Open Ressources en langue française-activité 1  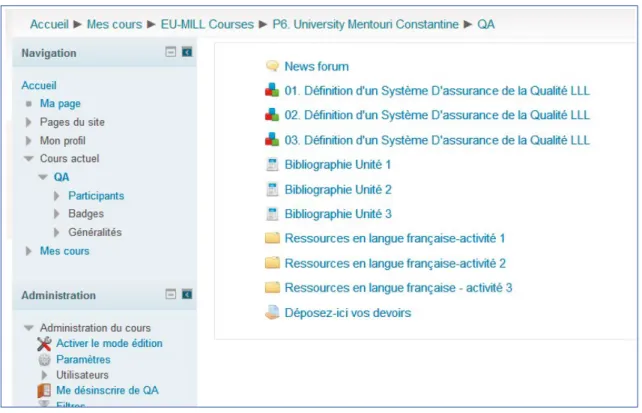point(395,238)
